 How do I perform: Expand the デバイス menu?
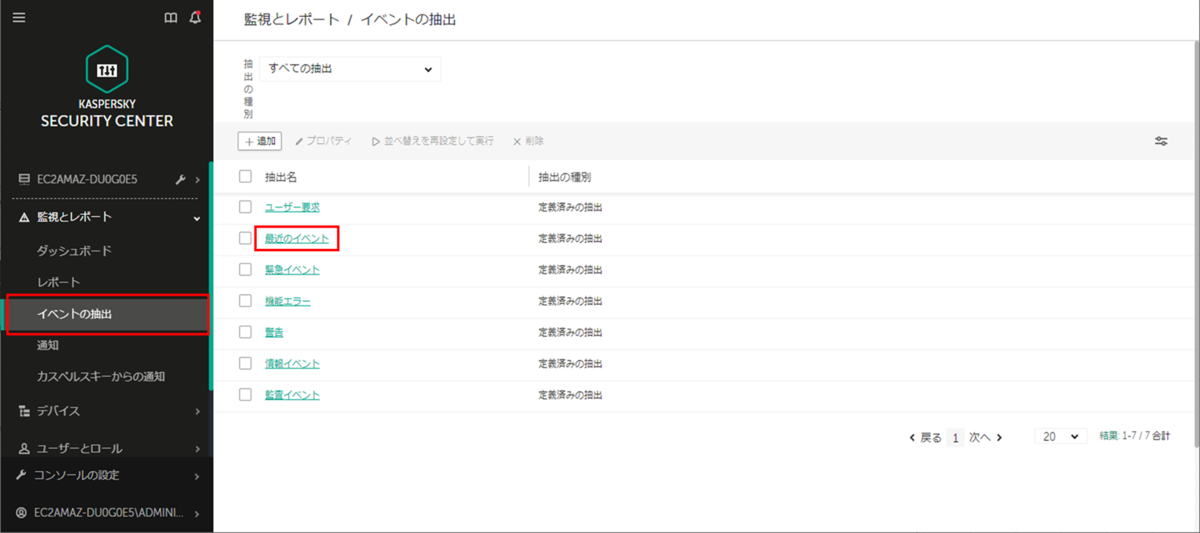(x=197, y=411)
